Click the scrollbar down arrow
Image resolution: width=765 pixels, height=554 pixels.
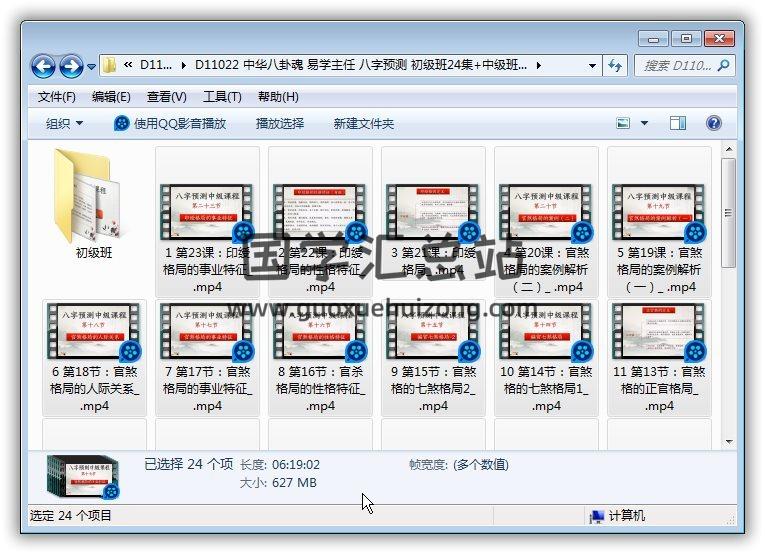tap(728, 442)
